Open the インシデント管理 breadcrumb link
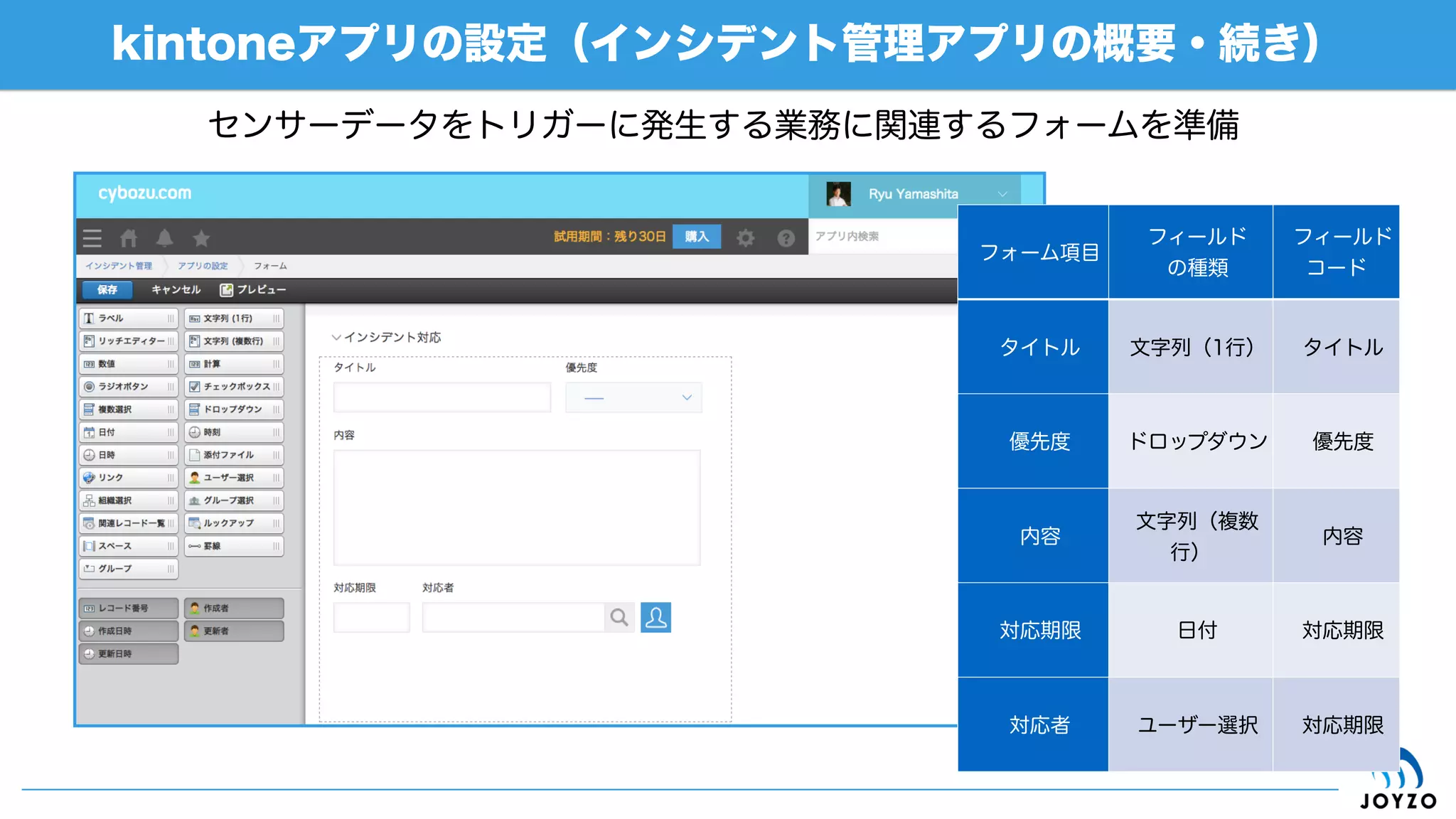The height and width of the screenshot is (819, 1456). pyautogui.click(x=119, y=266)
